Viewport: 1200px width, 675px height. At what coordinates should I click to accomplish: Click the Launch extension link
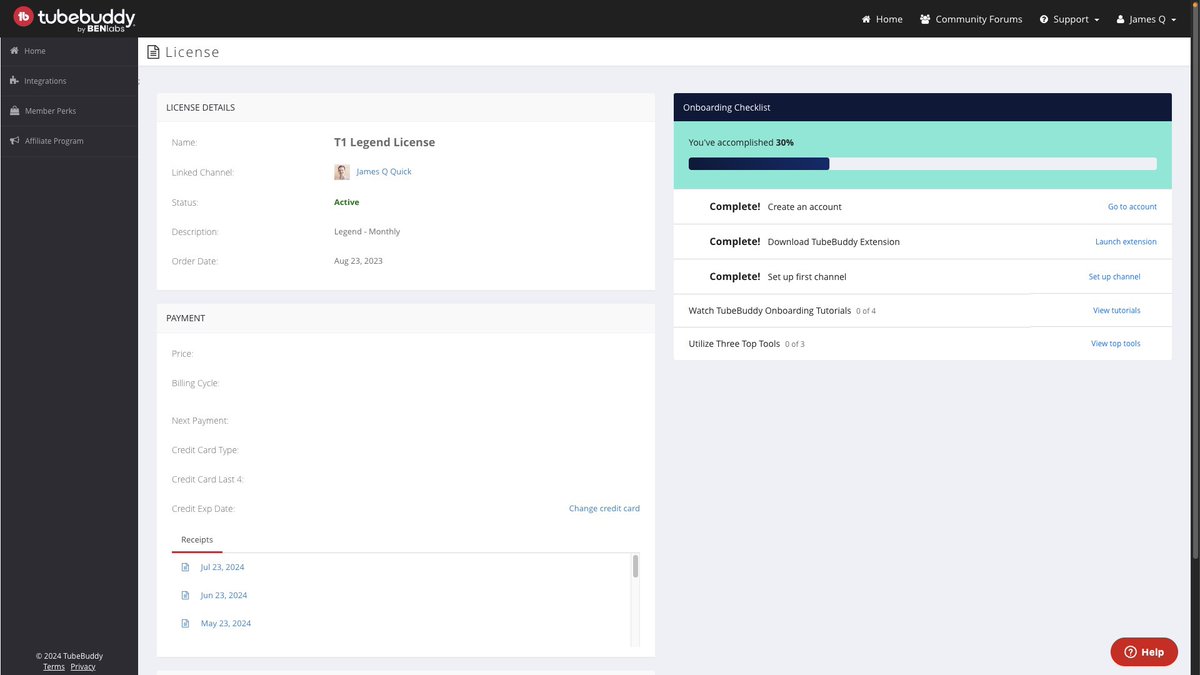(x=1126, y=242)
